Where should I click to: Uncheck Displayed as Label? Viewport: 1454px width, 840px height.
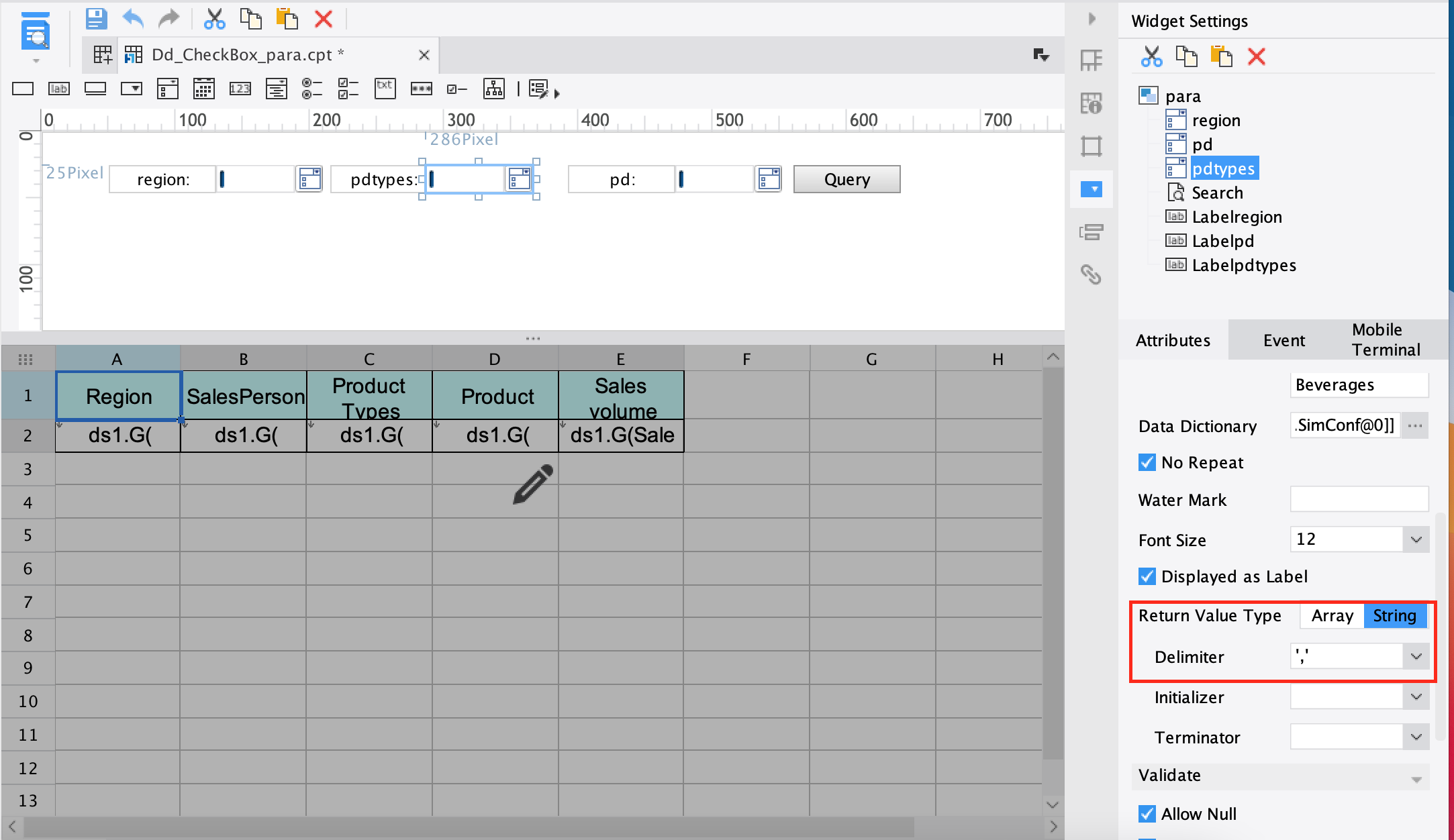(1147, 576)
